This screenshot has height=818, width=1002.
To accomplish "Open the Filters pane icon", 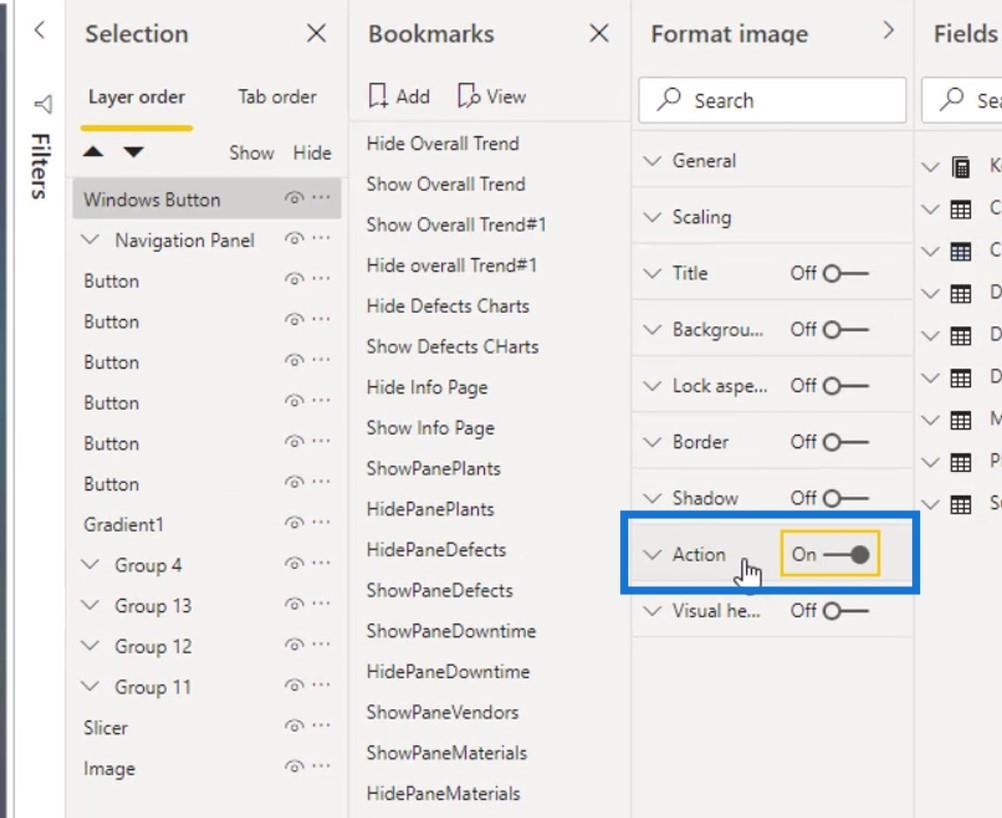I will 43,104.
